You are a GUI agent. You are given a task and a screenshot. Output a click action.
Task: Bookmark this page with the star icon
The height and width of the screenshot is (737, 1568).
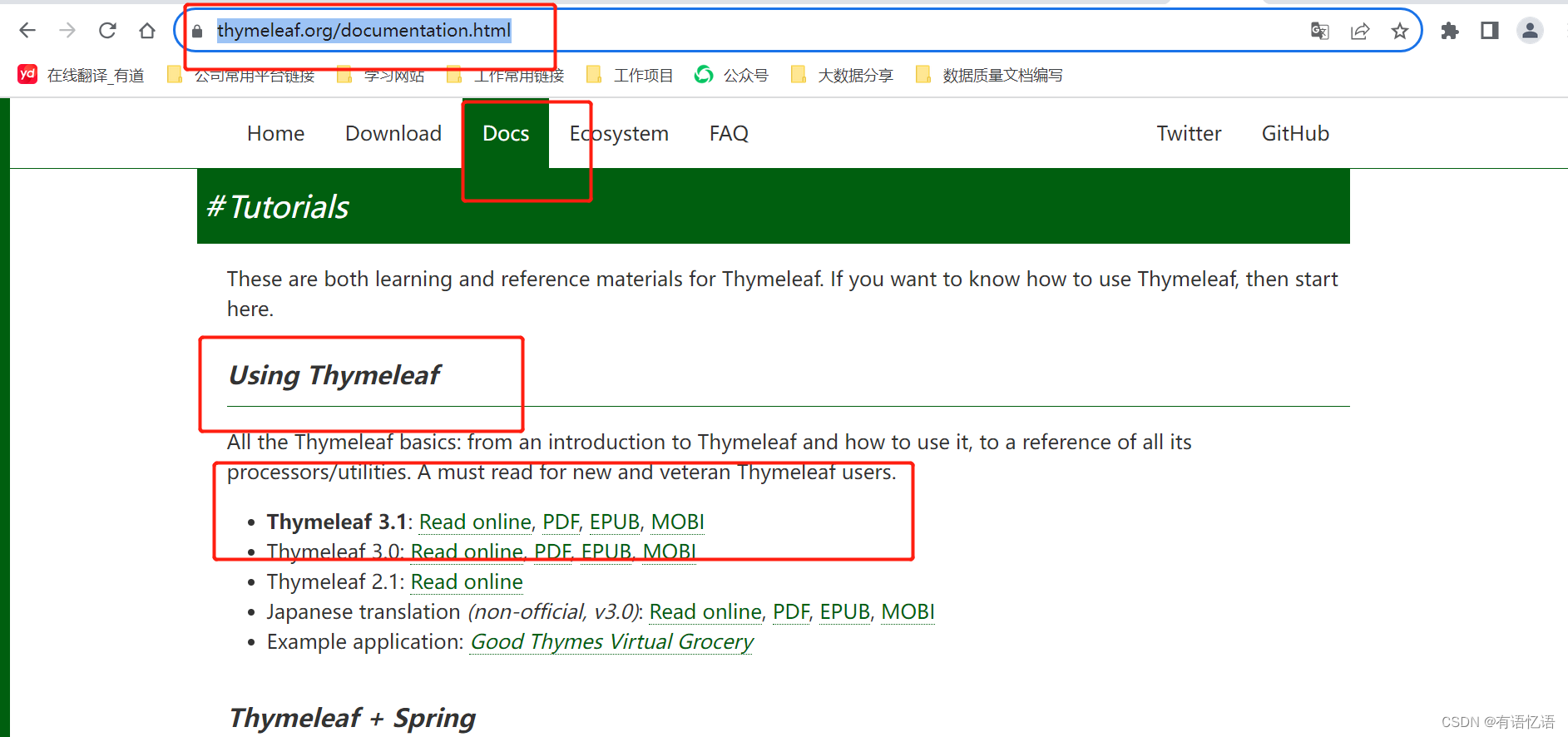1400,32
